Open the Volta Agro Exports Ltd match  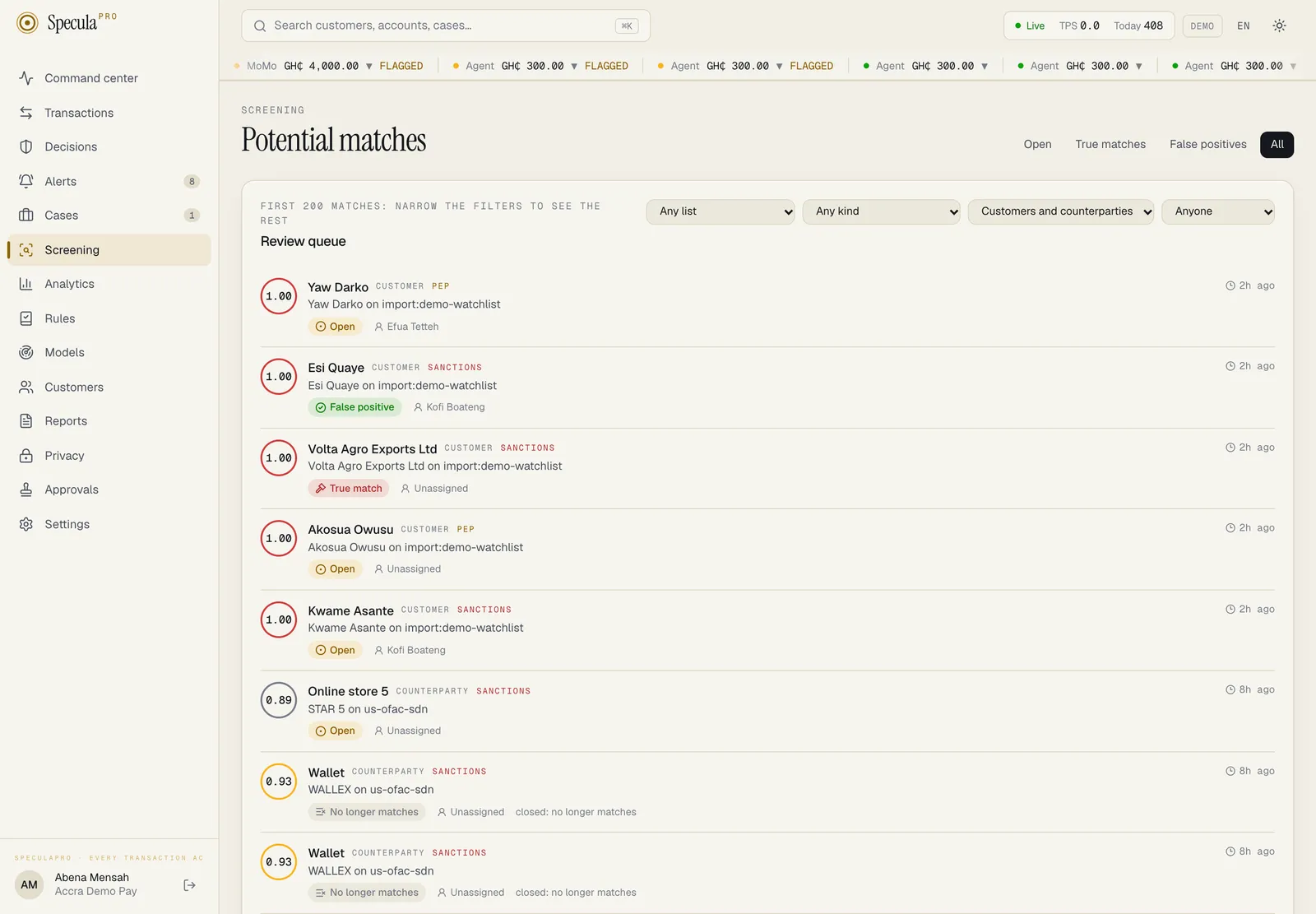point(767,468)
